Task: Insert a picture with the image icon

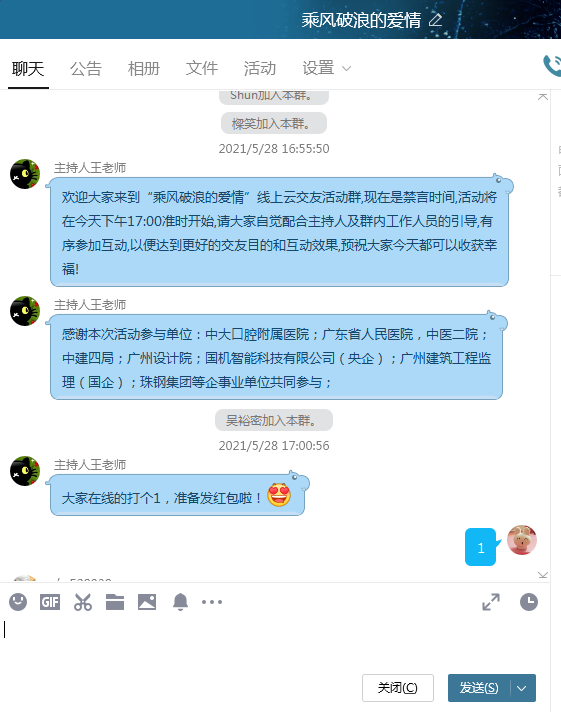Action: (x=147, y=602)
